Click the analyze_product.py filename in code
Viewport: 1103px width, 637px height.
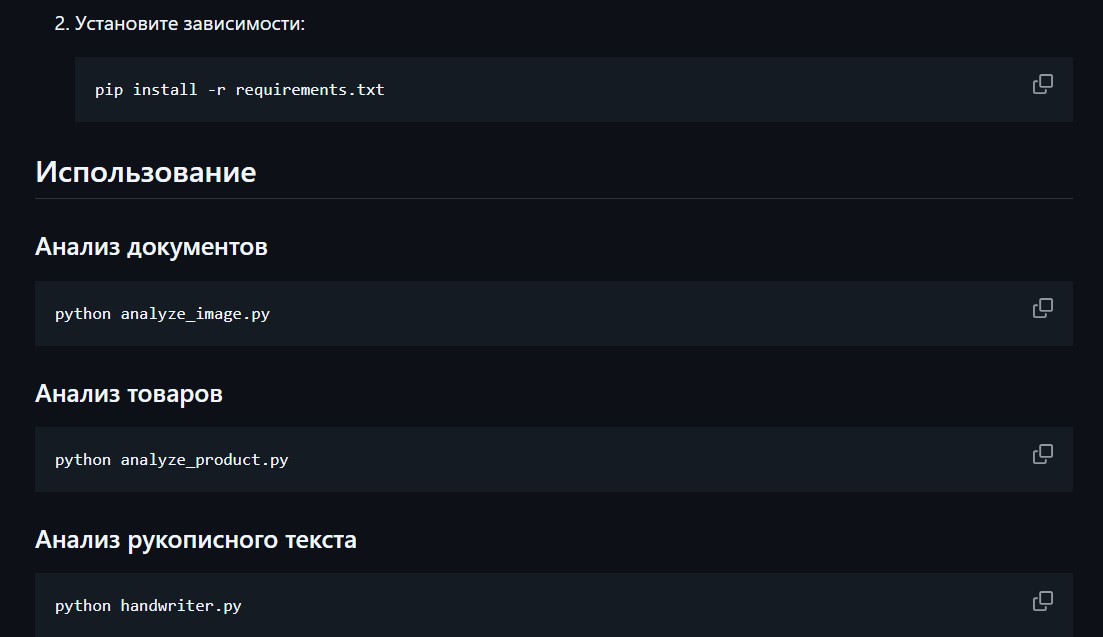[x=204, y=460]
